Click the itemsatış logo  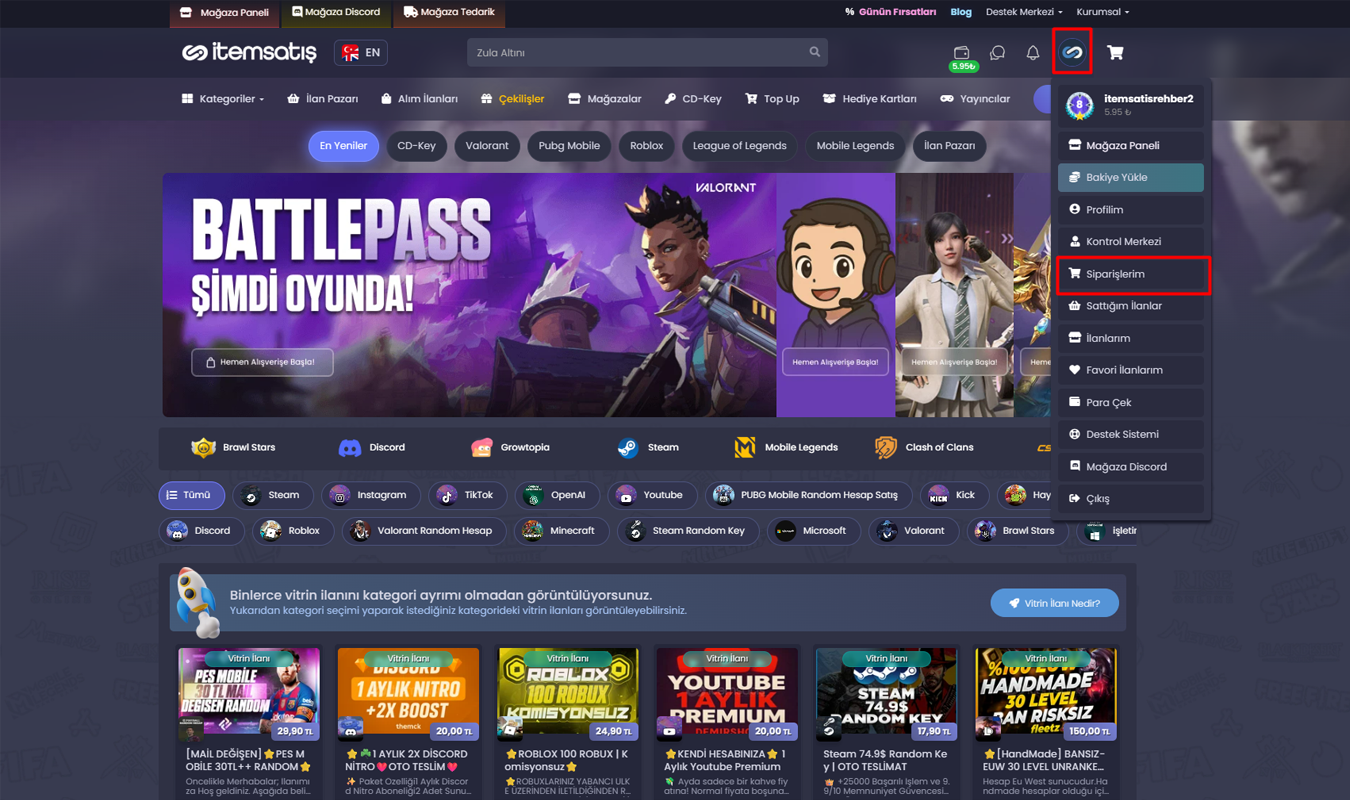tap(249, 52)
